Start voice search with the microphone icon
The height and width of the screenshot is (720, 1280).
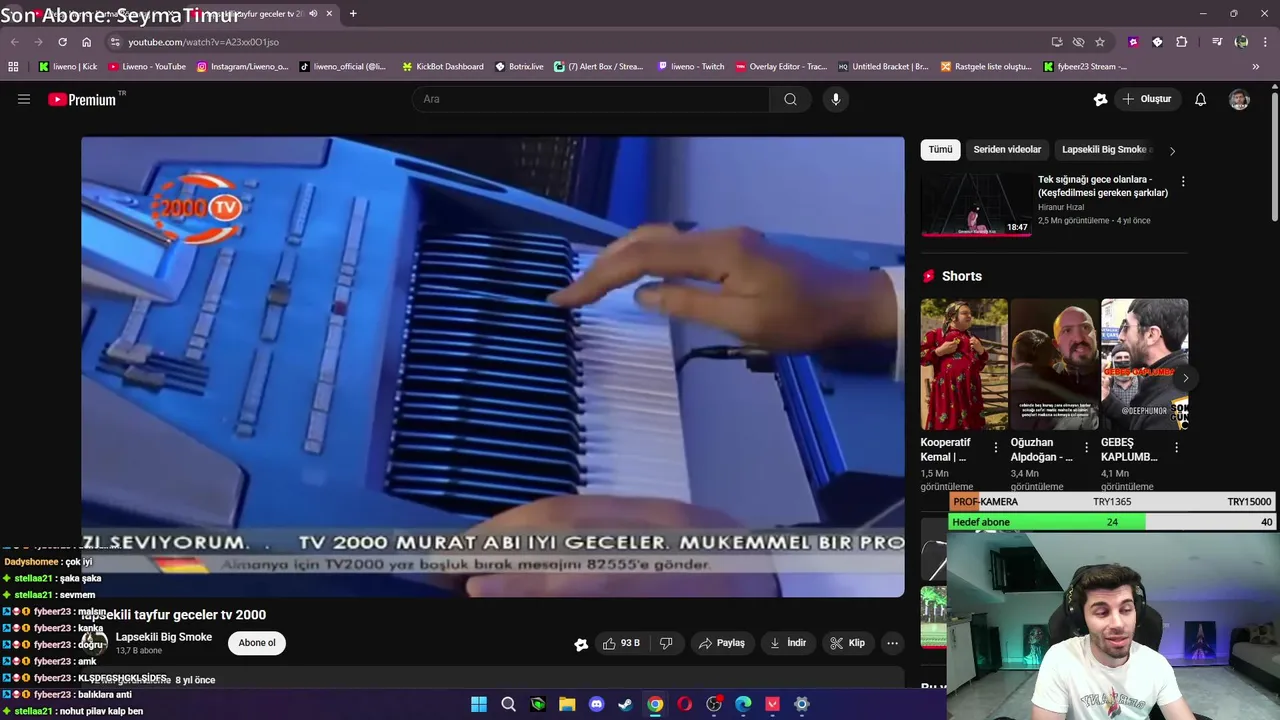click(836, 99)
